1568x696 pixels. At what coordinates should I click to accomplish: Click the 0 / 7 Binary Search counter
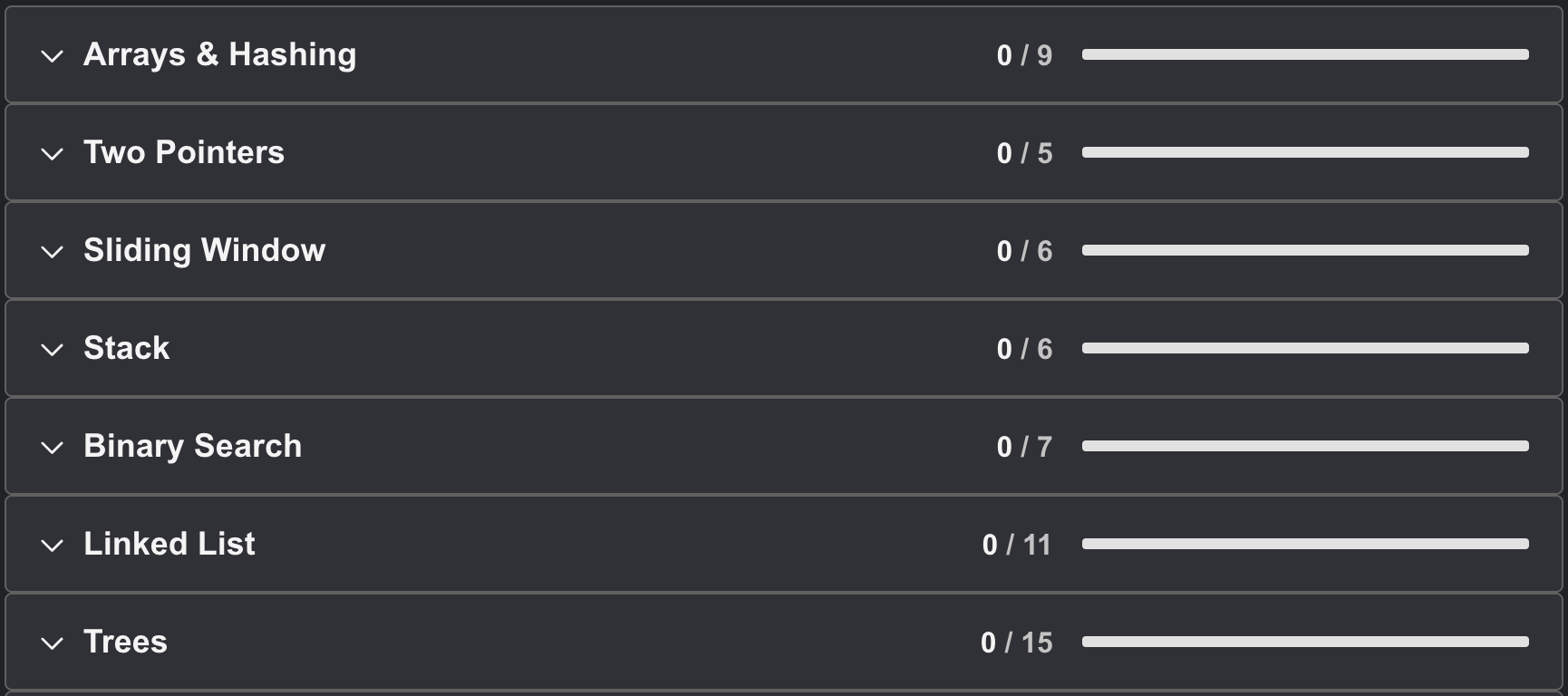pos(1024,447)
